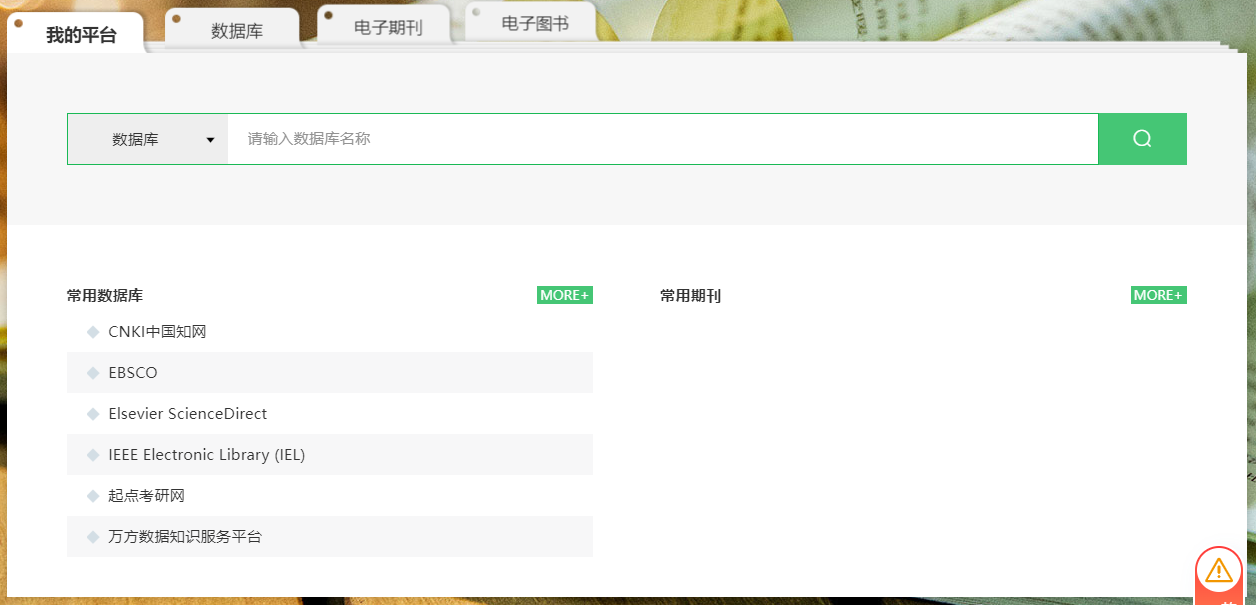Open the IEEE Electronic Library (IEL) link
This screenshot has height=605, width=1256.
206,455
